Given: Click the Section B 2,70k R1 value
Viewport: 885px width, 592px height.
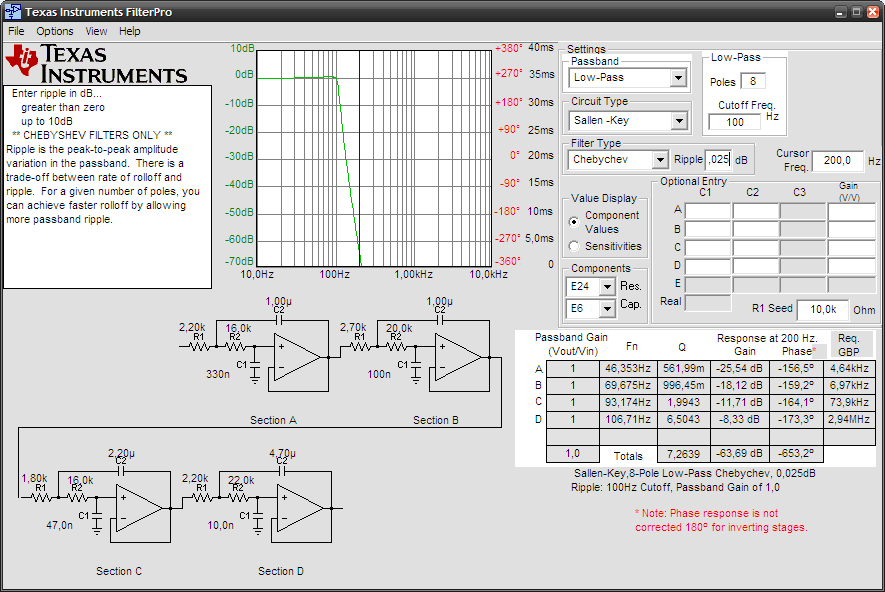Looking at the screenshot, I should click(x=353, y=327).
